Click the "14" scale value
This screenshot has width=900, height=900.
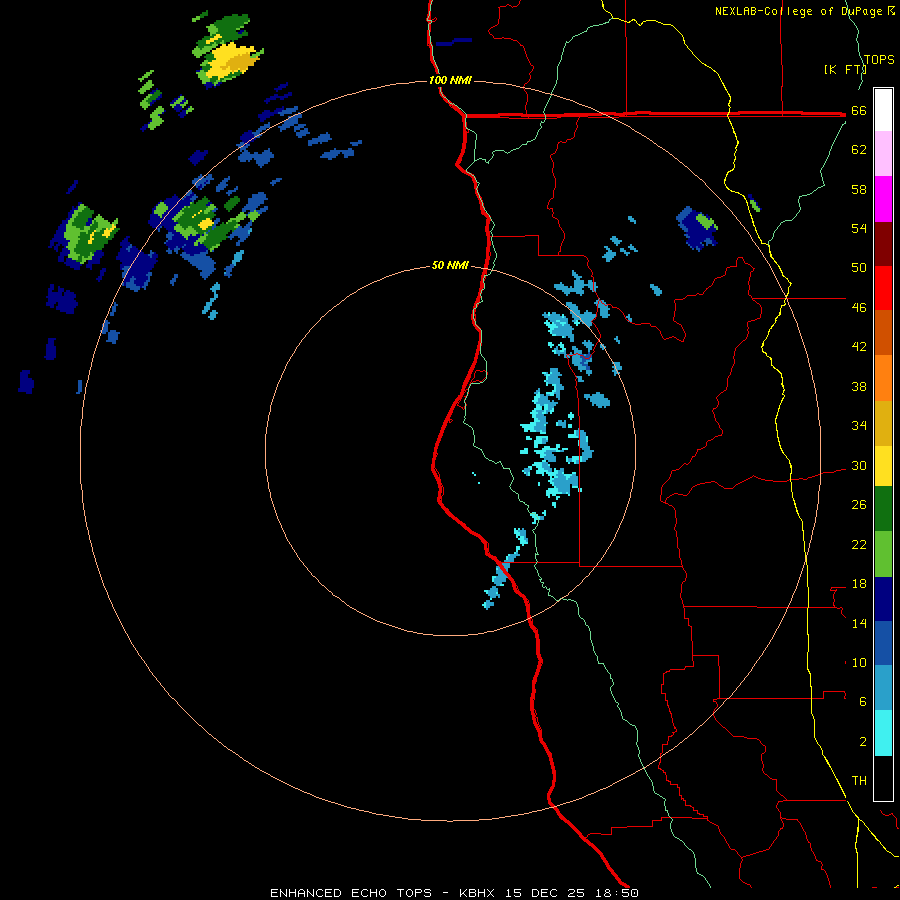coord(859,623)
